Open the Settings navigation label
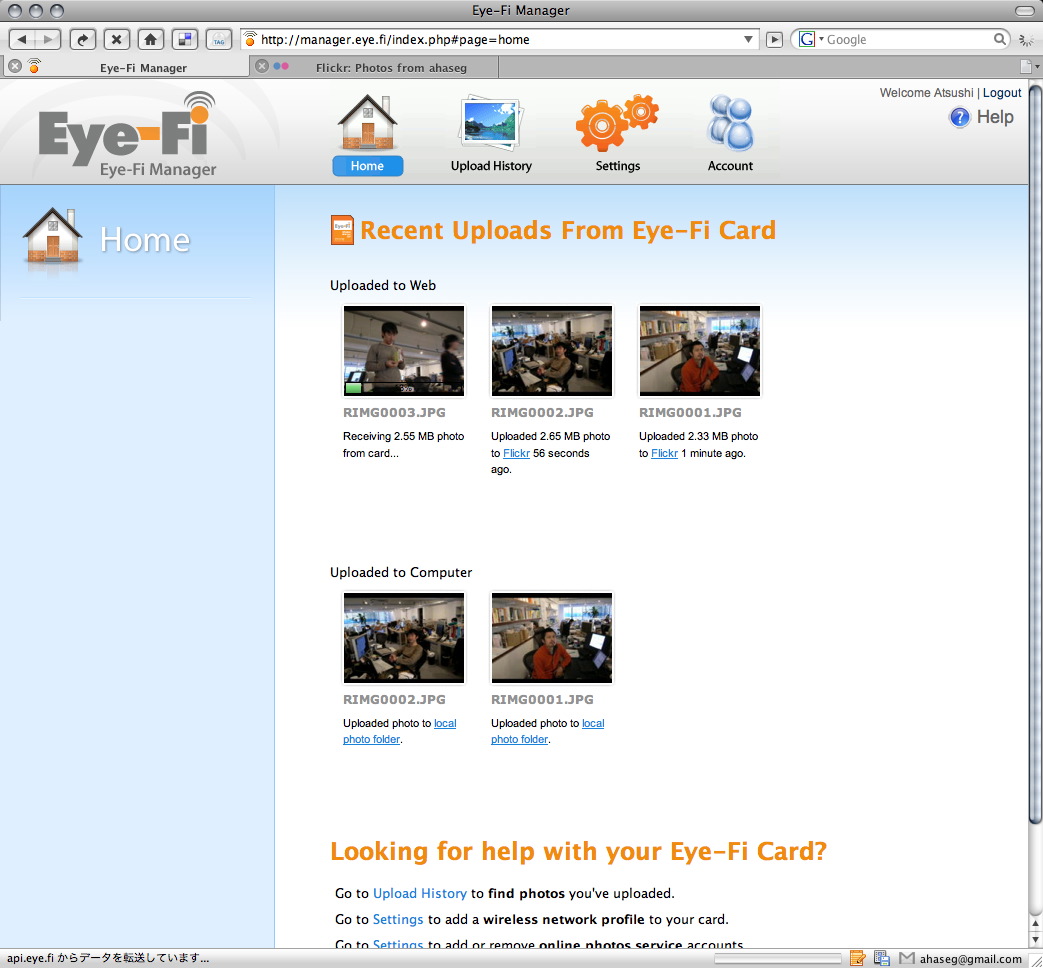 [617, 166]
